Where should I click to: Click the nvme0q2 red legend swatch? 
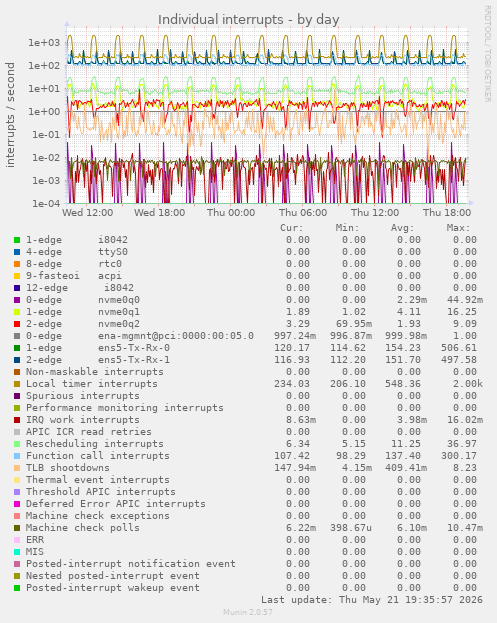tap(17, 324)
